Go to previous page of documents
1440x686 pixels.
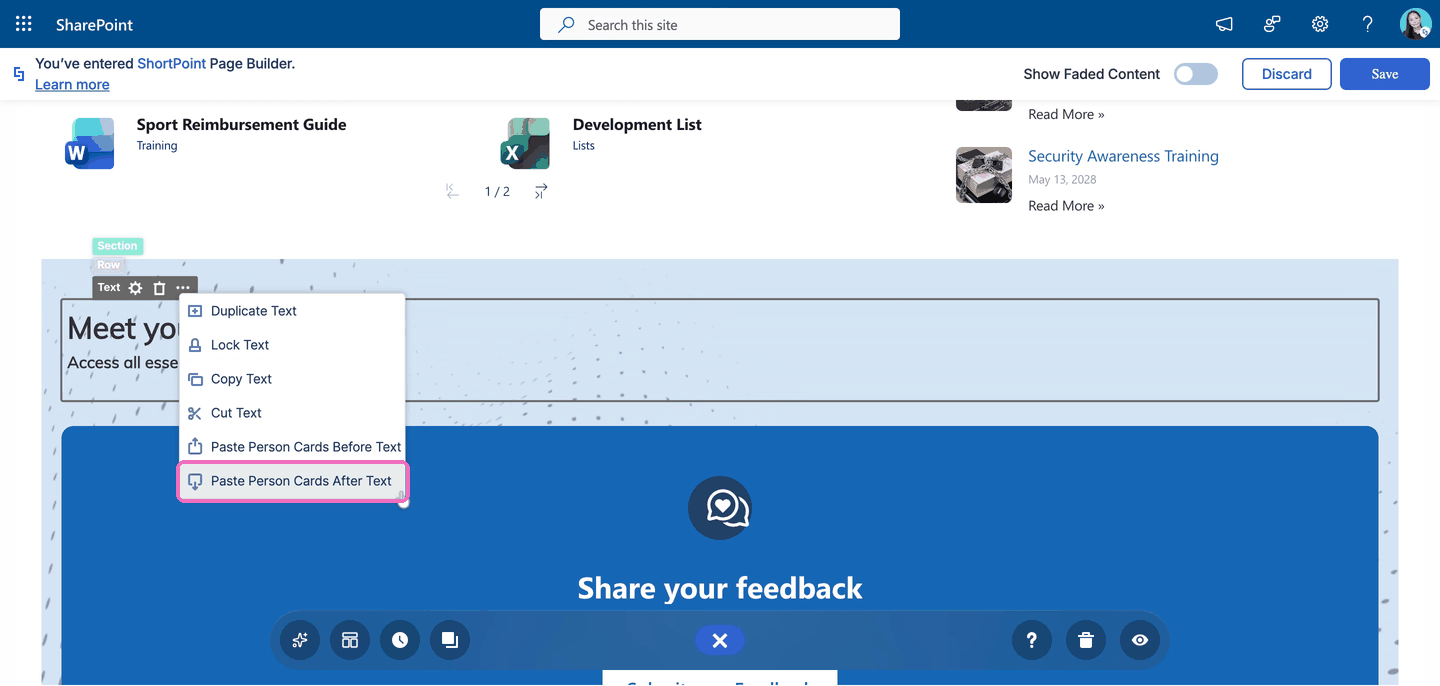[x=452, y=191]
